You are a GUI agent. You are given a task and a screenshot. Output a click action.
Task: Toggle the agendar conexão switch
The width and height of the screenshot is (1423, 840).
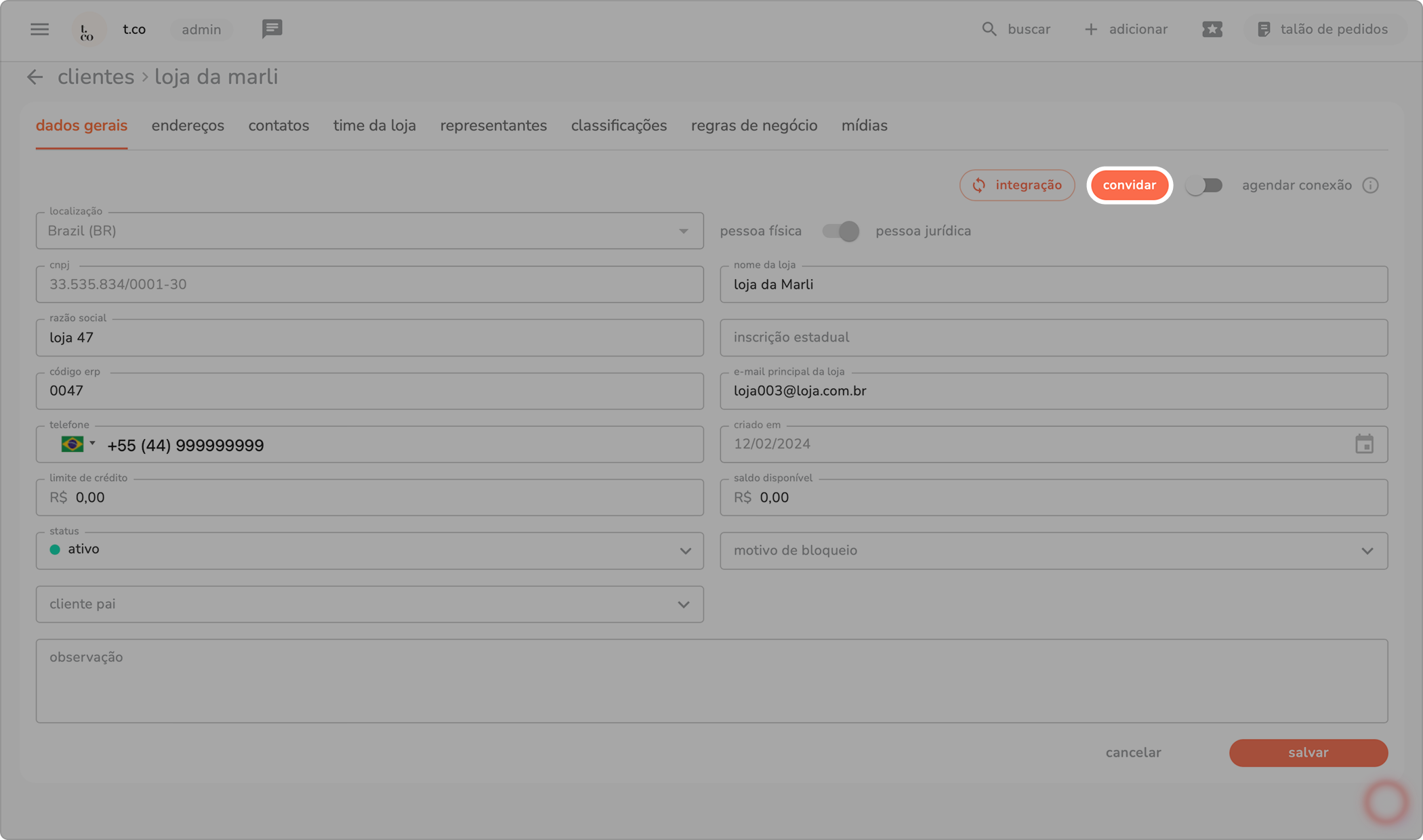[1204, 185]
